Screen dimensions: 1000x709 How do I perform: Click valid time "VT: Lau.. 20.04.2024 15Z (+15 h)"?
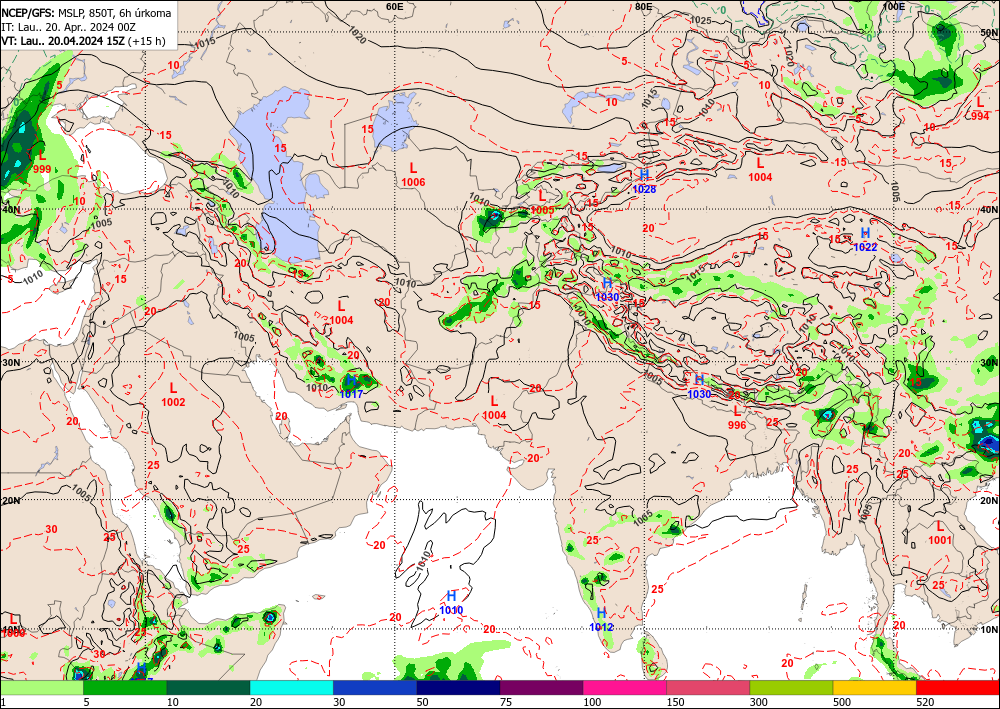coord(84,41)
